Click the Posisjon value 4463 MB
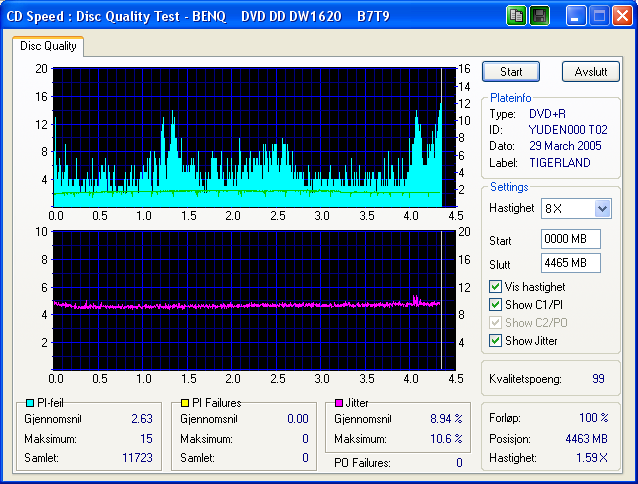The width and height of the screenshot is (638, 484). [586, 438]
